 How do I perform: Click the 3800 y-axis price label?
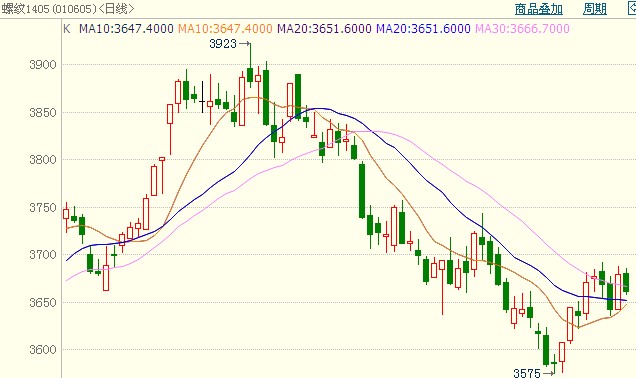(43, 159)
